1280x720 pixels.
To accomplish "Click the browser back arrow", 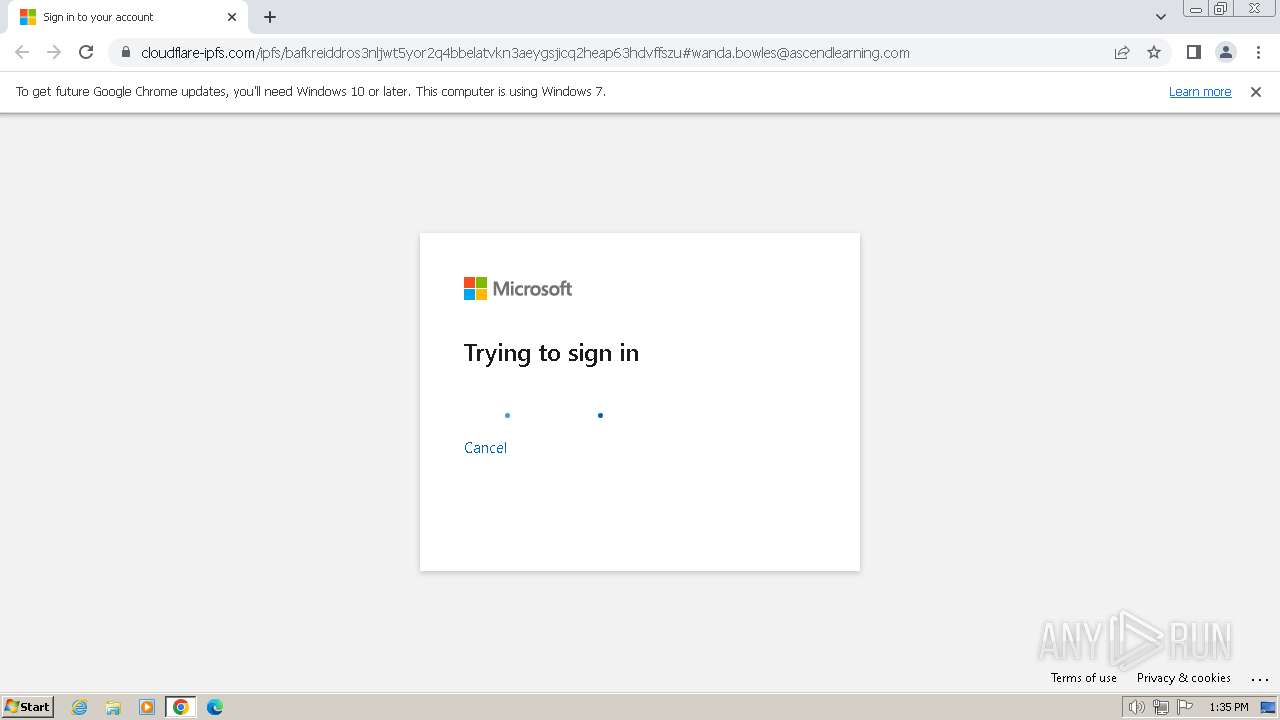I will coord(22,52).
